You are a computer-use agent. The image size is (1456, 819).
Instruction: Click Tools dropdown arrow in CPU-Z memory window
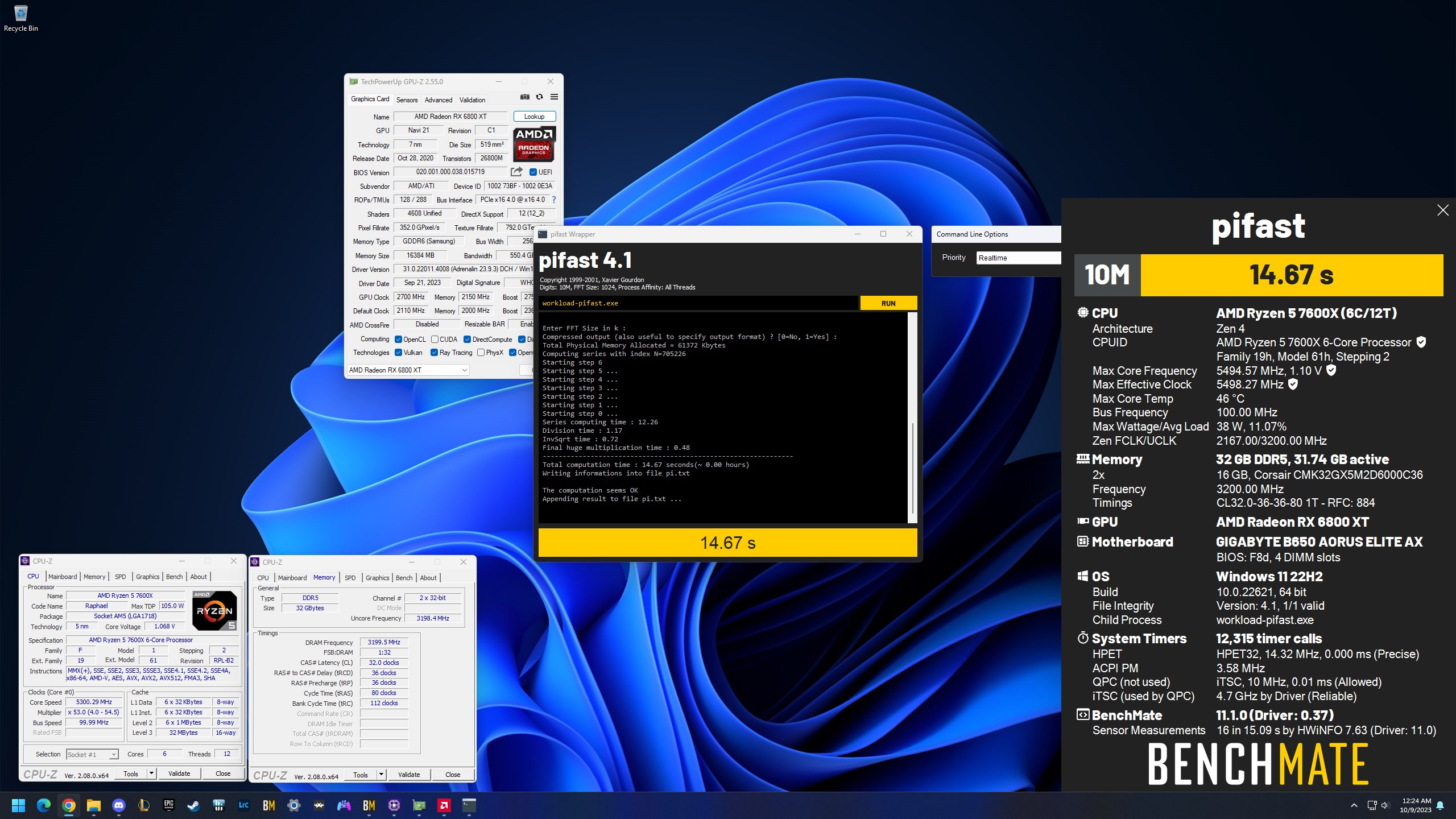(381, 775)
